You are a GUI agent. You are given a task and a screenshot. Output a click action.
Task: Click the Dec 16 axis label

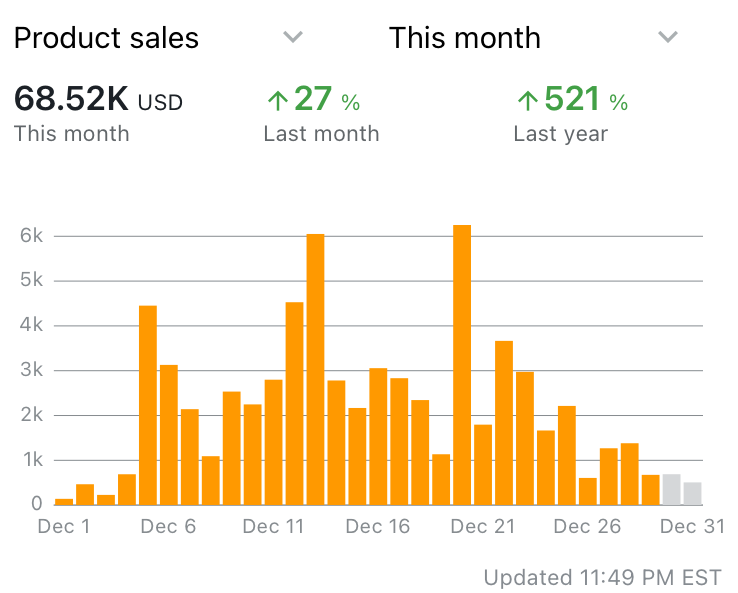[x=377, y=526]
